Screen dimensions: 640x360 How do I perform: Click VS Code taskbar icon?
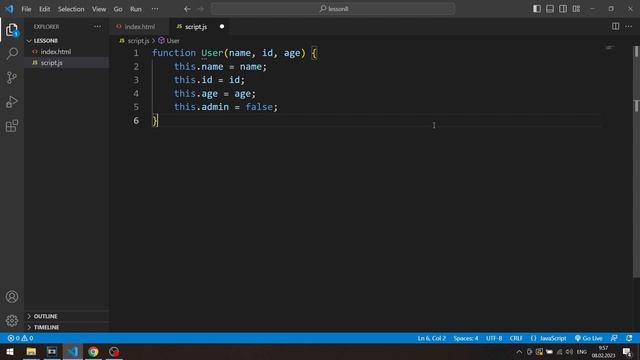click(73, 351)
